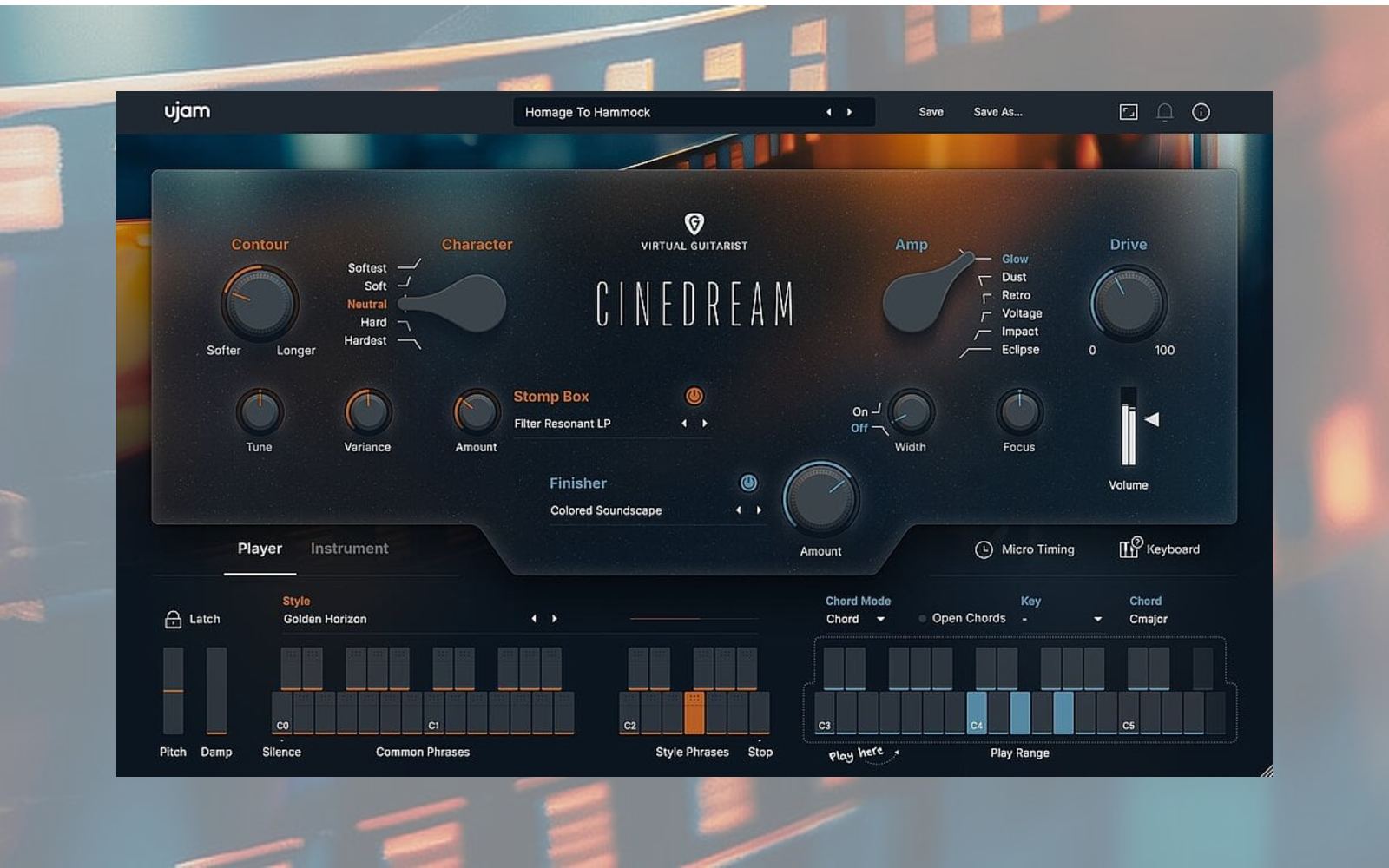Screen dimensions: 1389x868
Task: Switch to the Player tab
Action: pos(260,549)
